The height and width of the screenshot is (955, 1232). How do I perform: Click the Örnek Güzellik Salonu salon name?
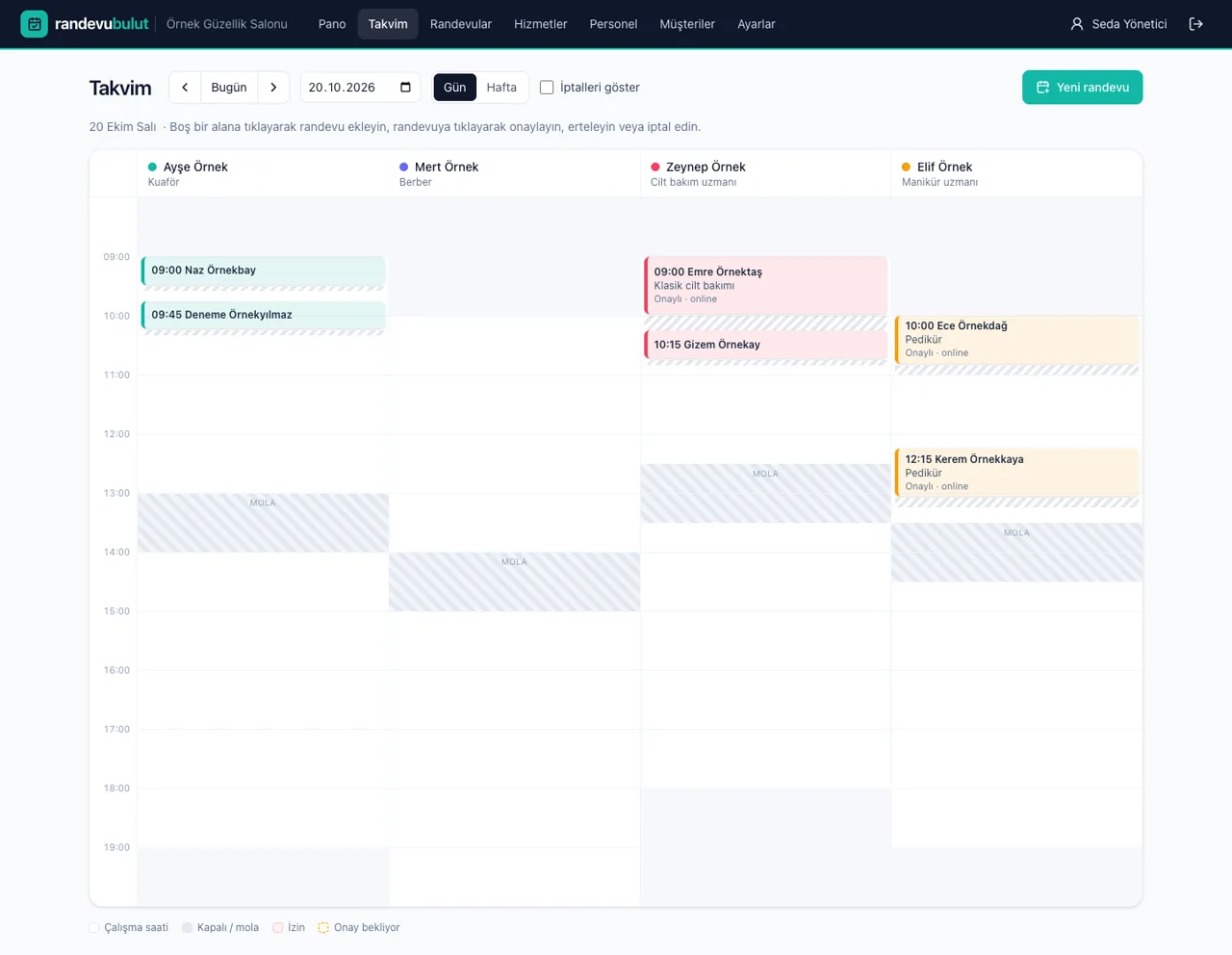point(227,24)
